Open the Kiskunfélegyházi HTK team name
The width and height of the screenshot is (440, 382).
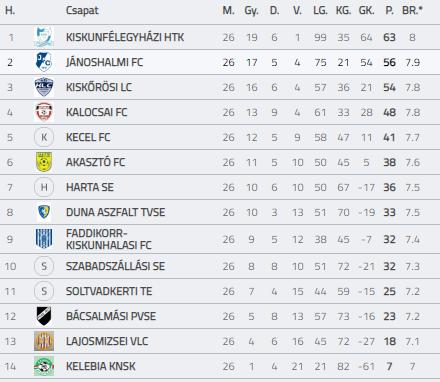coord(125,37)
